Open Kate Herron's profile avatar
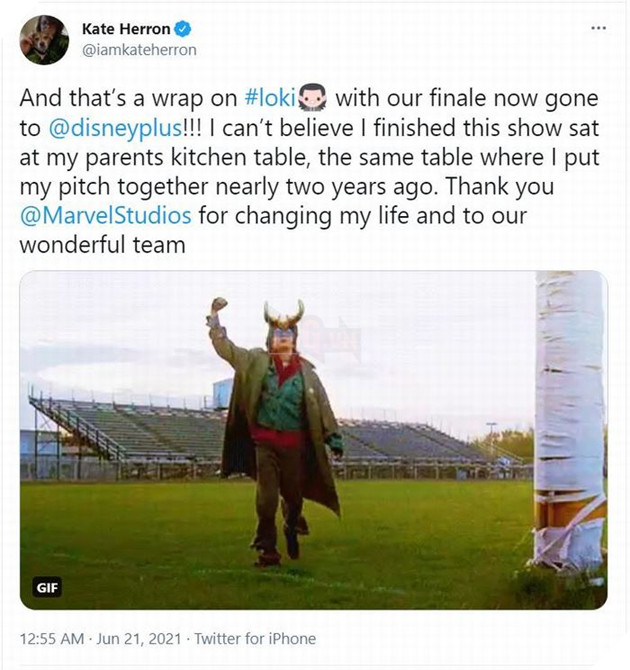 44,39
